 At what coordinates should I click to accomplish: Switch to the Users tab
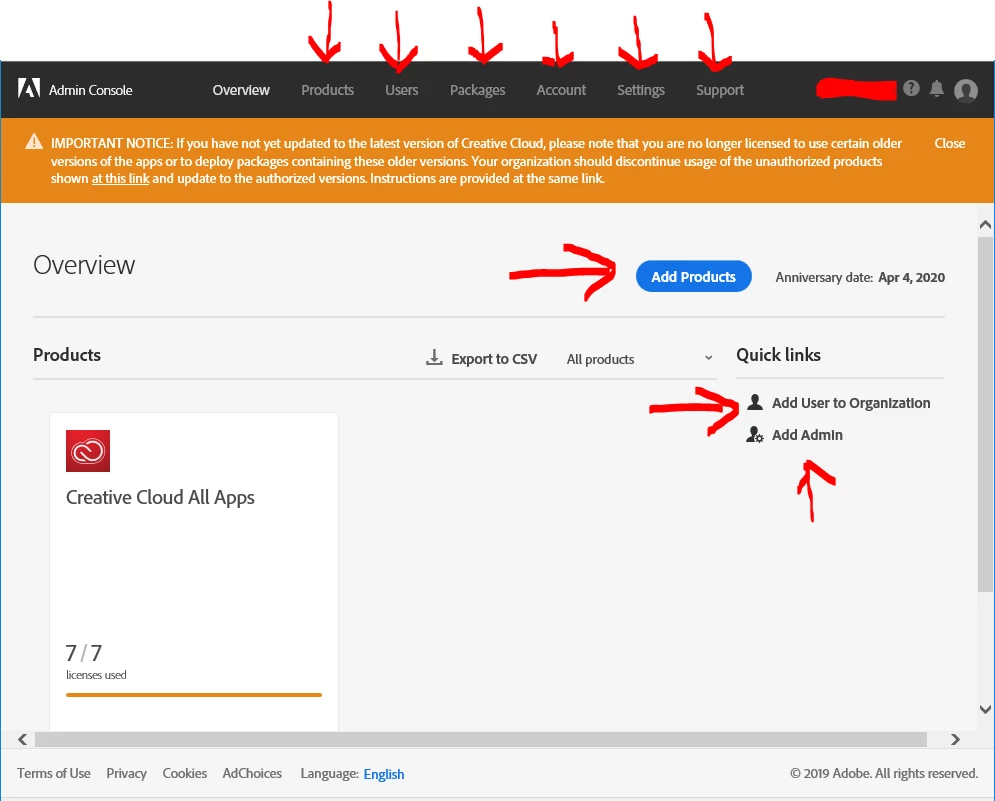click(402, 90)
